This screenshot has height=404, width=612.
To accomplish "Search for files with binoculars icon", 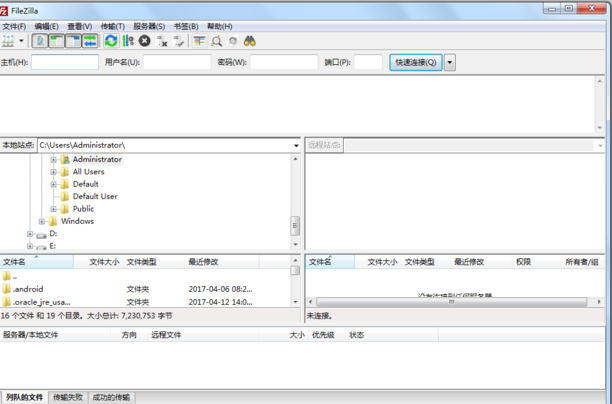I will click(250, 41).
